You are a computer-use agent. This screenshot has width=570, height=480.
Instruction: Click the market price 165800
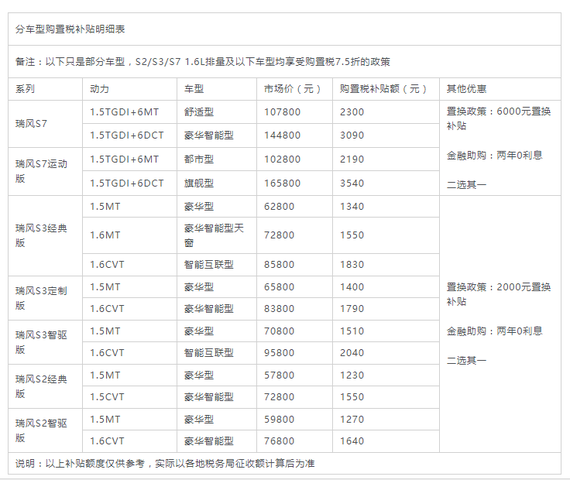[x=282, y=183]
